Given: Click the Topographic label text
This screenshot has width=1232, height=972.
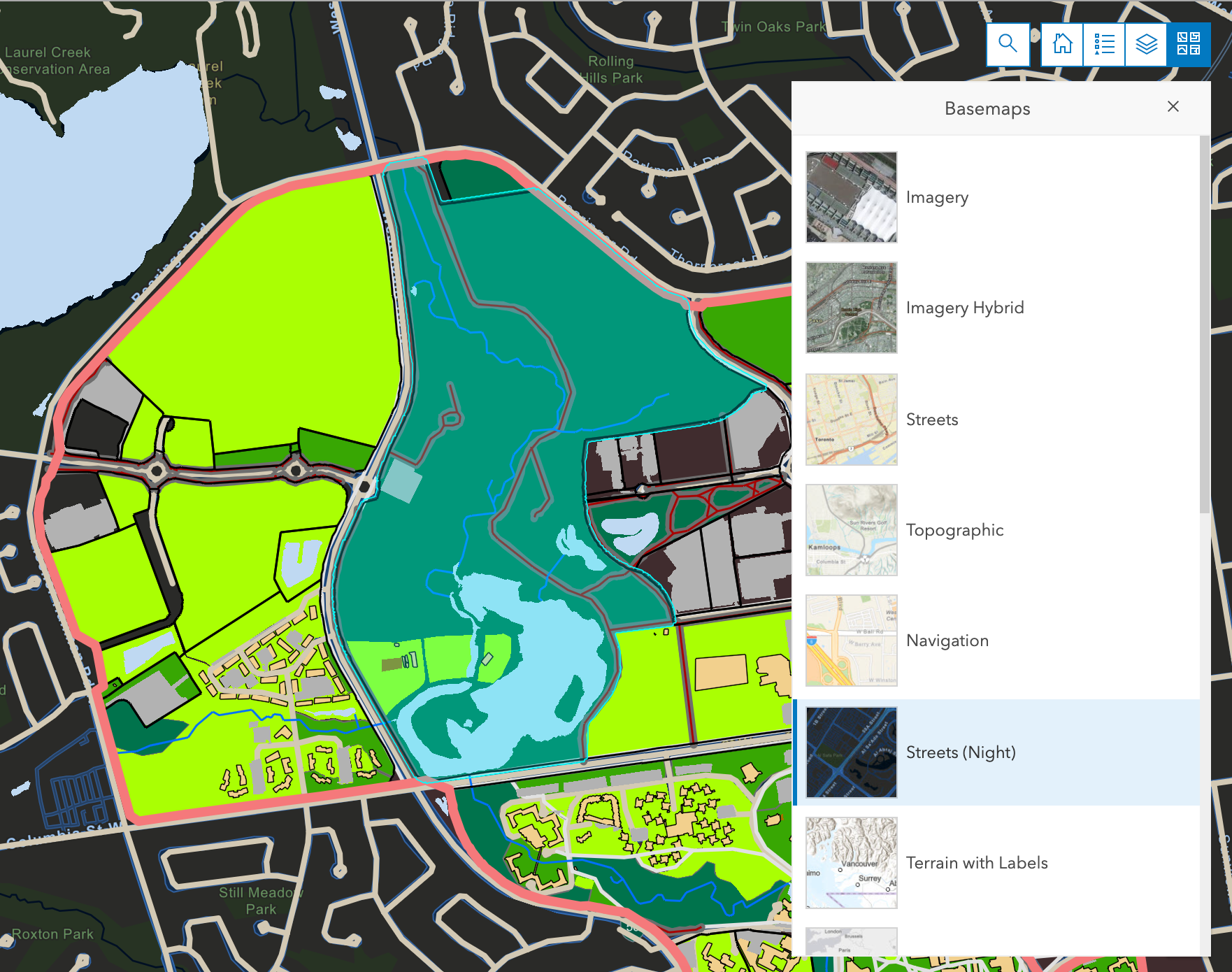Looking at the screenshot, I should coord(954,530).
